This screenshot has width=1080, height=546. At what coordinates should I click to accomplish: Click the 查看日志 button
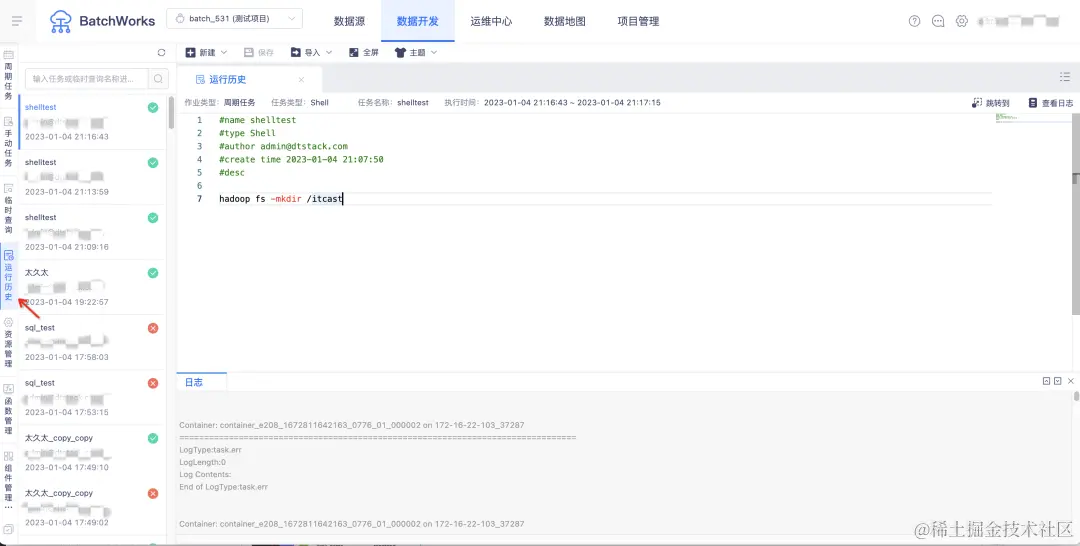pos(1050,103)
